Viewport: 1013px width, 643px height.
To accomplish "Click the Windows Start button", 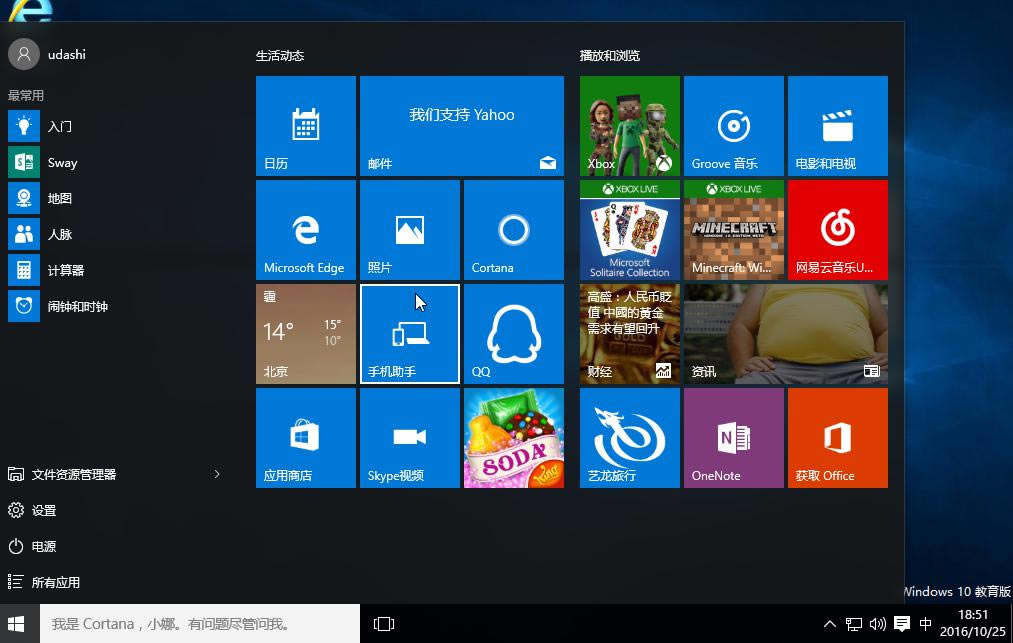I will 16,624.
